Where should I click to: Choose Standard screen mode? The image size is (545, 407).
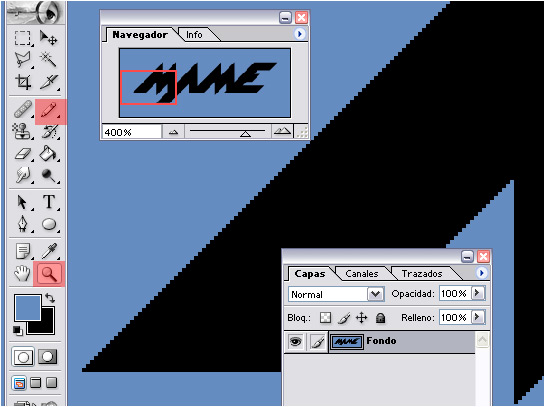[x=19, y=383]
